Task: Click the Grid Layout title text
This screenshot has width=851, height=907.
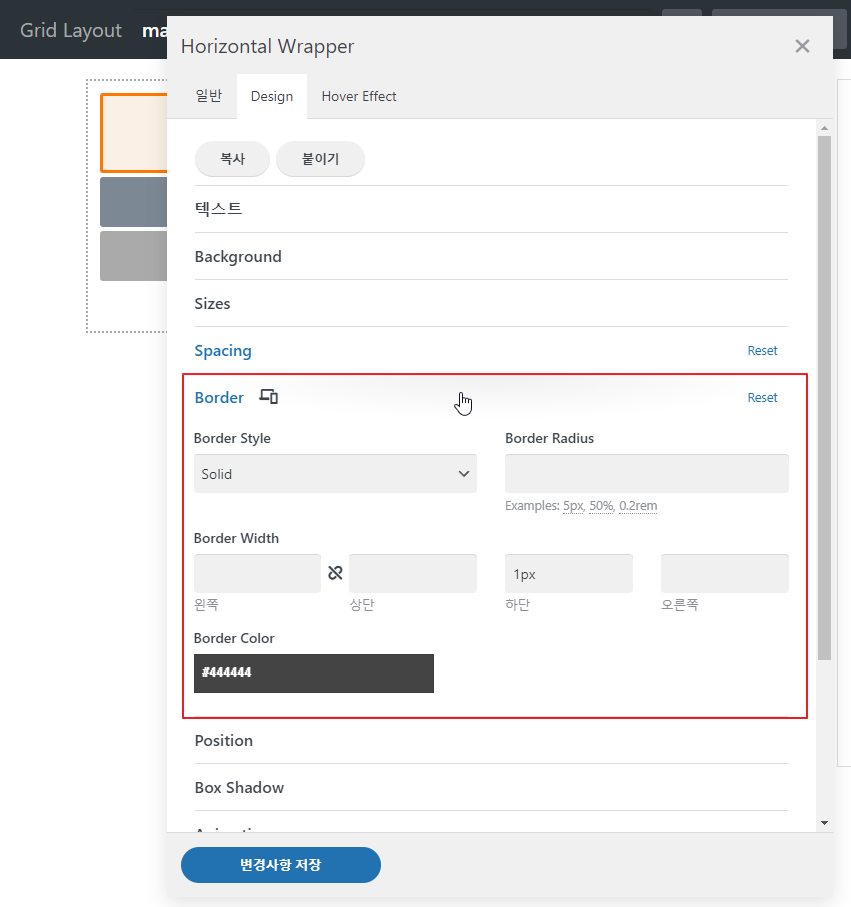Action: 71,30
